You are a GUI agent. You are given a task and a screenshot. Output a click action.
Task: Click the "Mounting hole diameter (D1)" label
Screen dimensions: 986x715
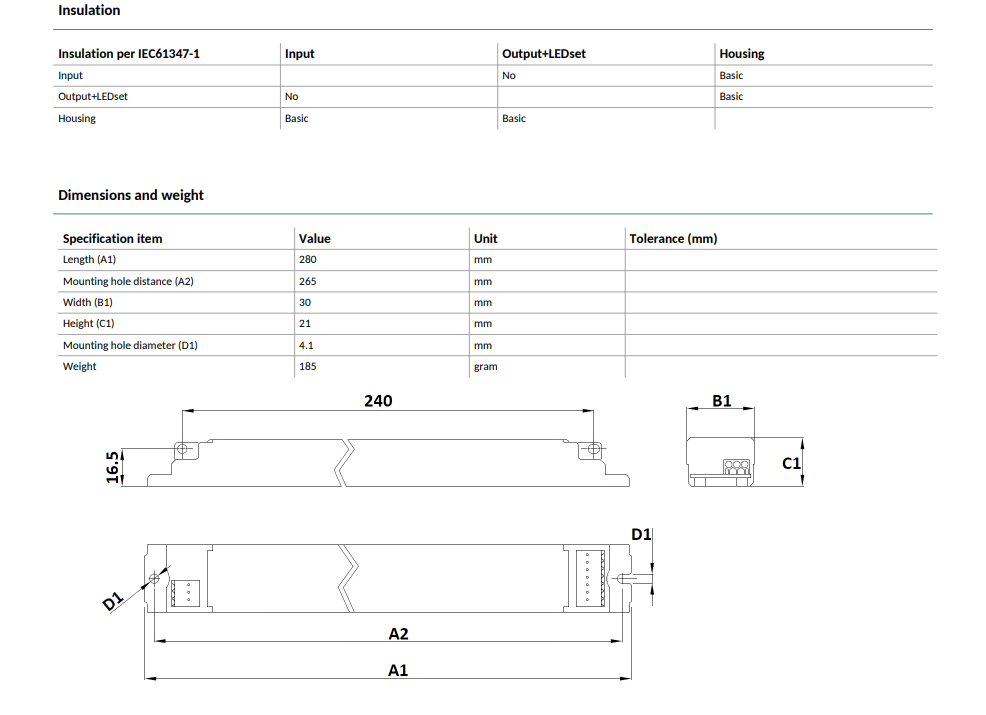[130, 345]
